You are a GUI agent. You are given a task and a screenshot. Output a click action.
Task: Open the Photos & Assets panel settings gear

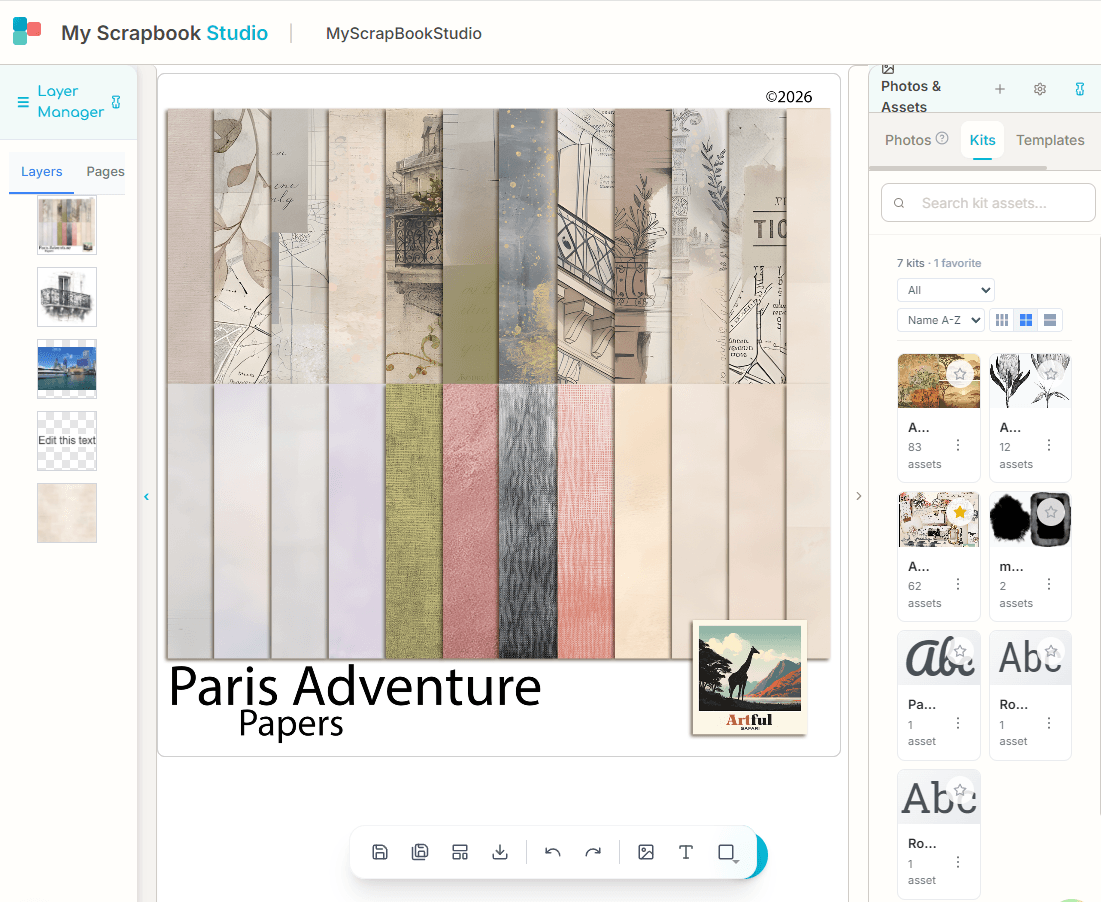tap(1039, 89)
